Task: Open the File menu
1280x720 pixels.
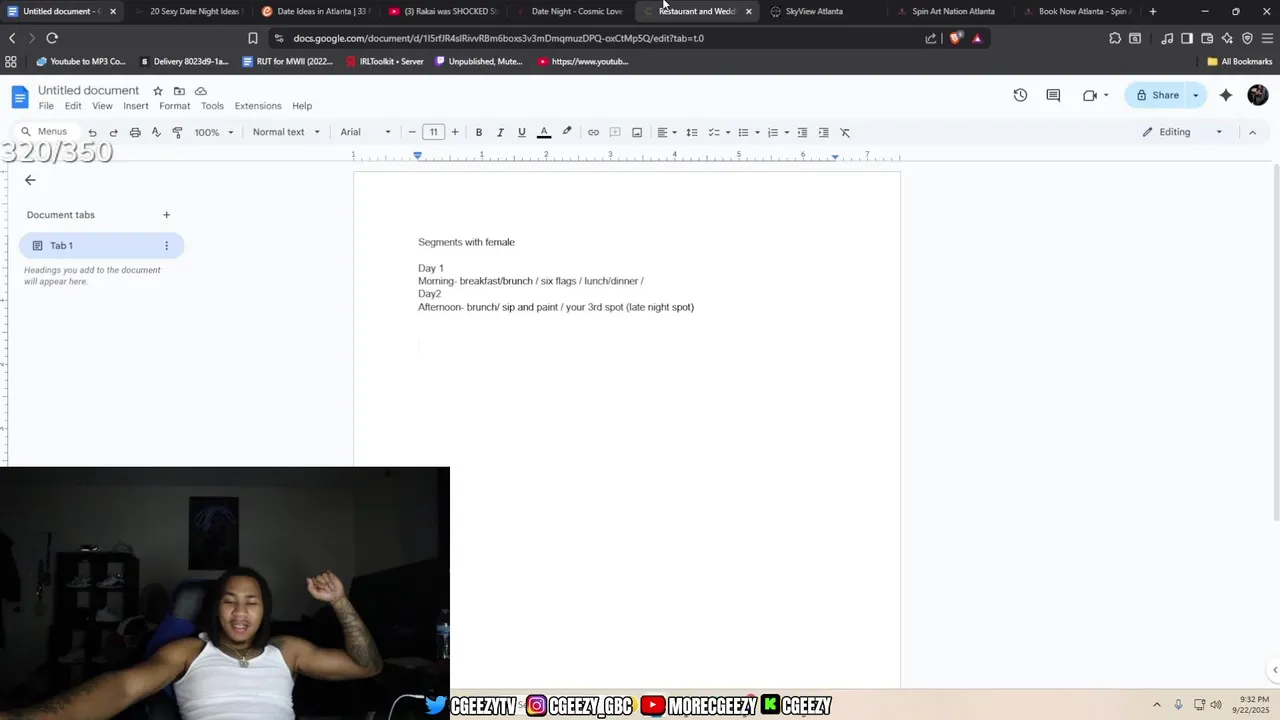Action: point(46,106)
